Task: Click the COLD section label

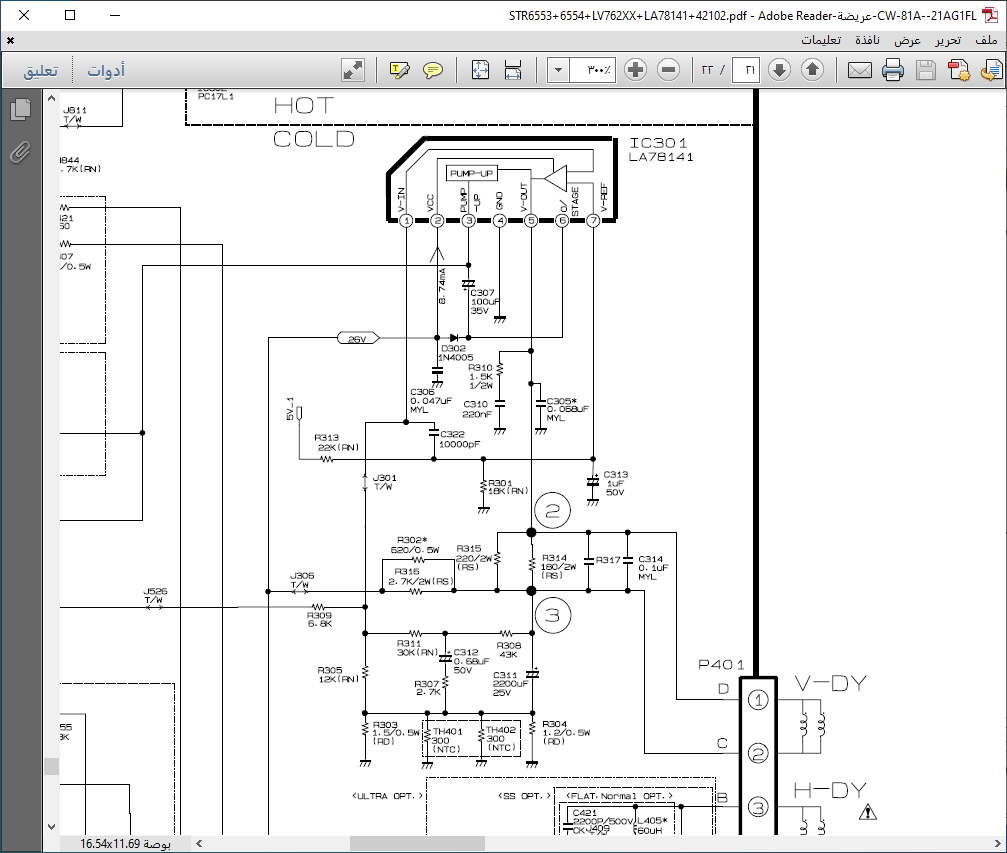Action: pyautogui.click(x=313, y=139)
